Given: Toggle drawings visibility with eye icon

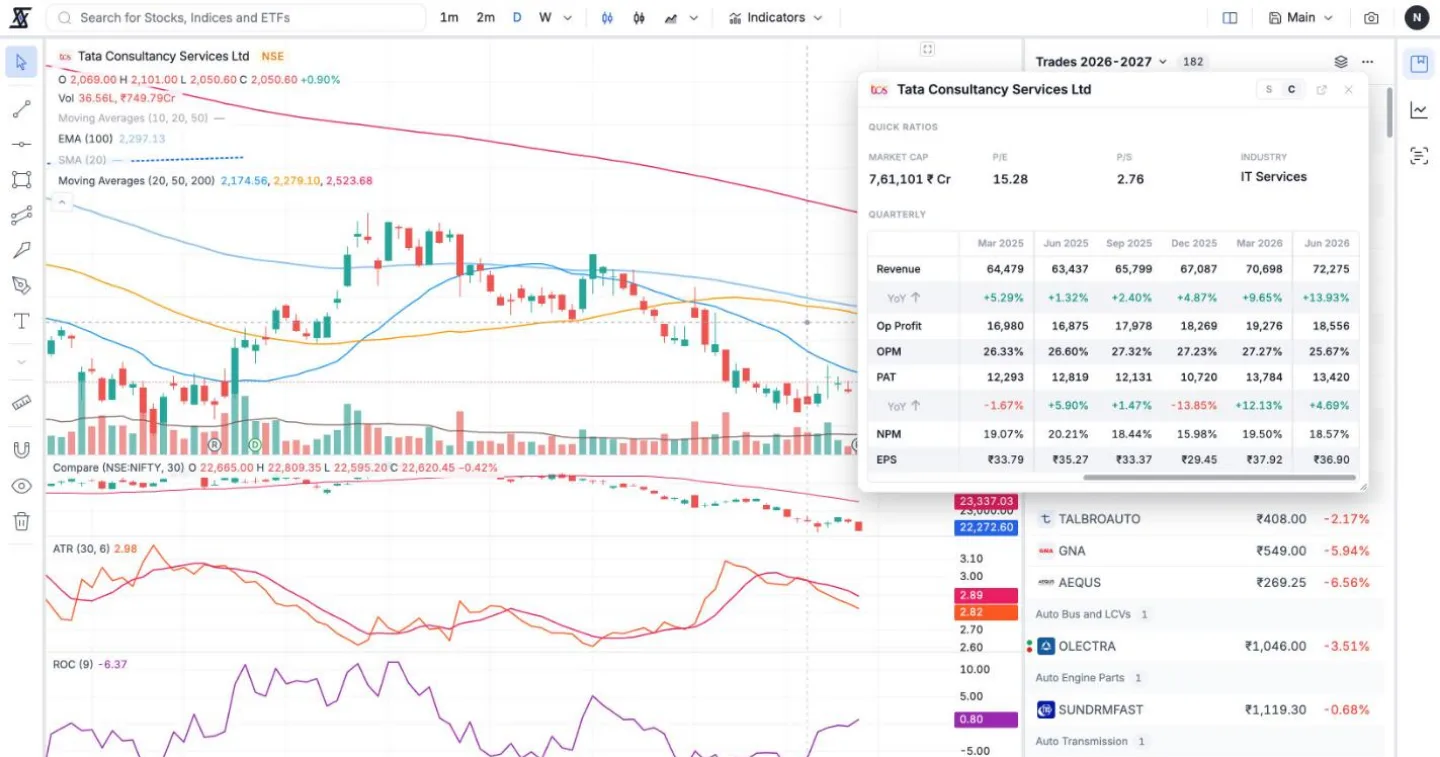Looking at the screenshot, I should point(21,486).
